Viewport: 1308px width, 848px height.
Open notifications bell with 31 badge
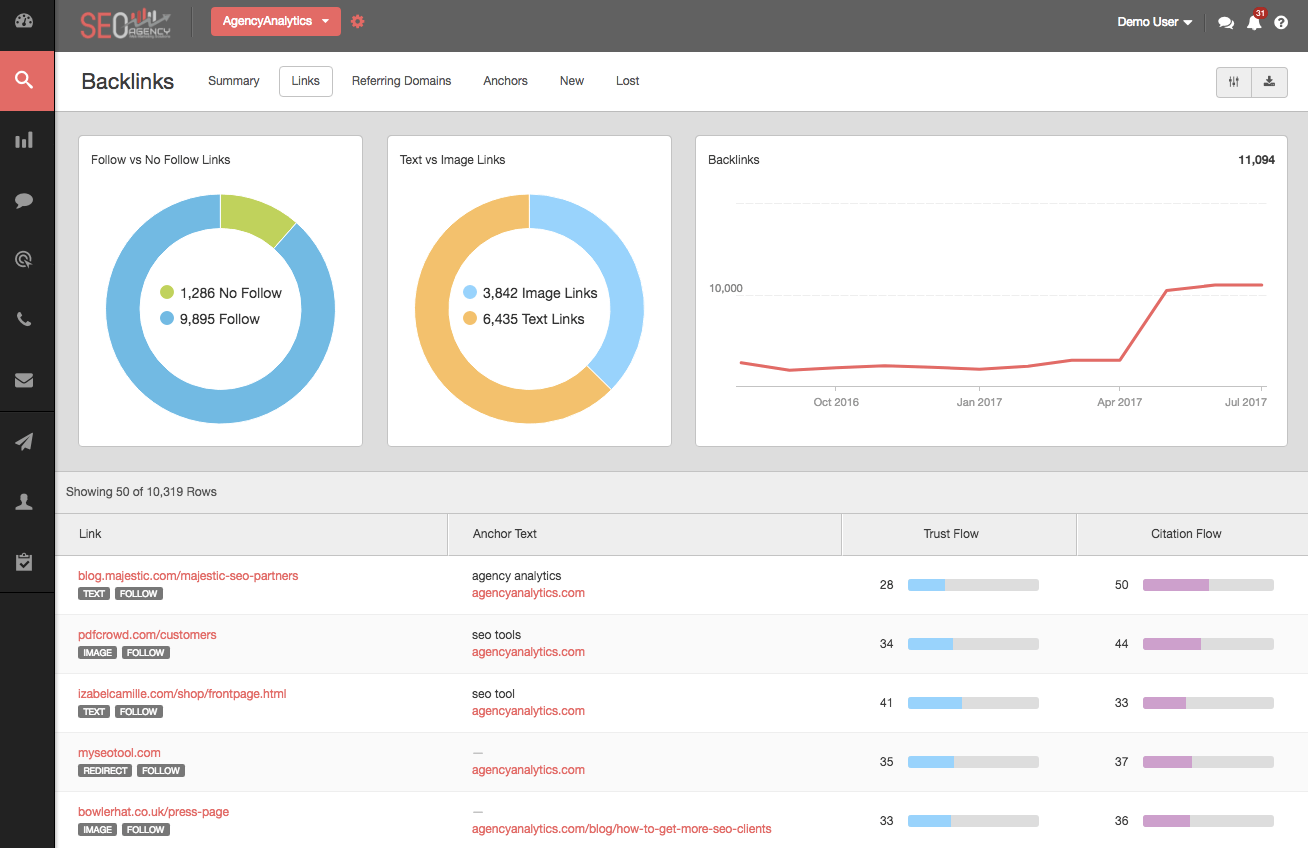[x=1254, y=22]
